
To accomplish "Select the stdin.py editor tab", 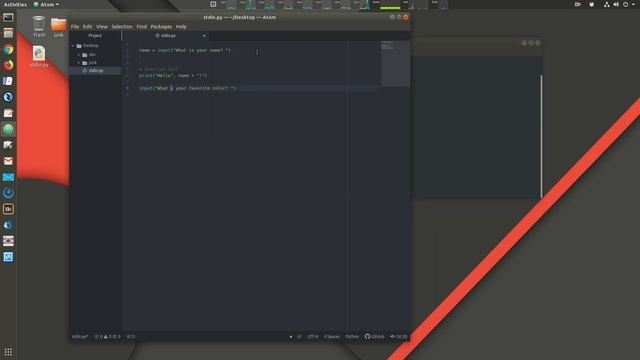I will (166, 36).
